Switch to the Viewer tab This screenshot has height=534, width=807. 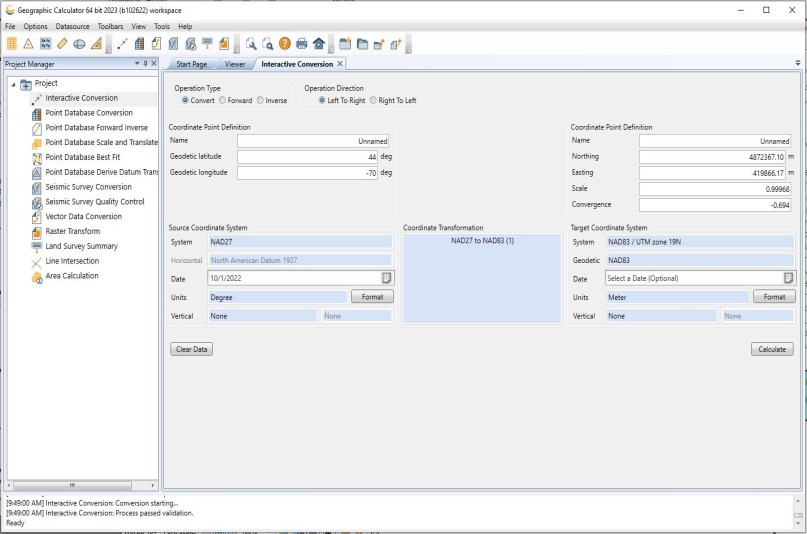tap(235, 64)
